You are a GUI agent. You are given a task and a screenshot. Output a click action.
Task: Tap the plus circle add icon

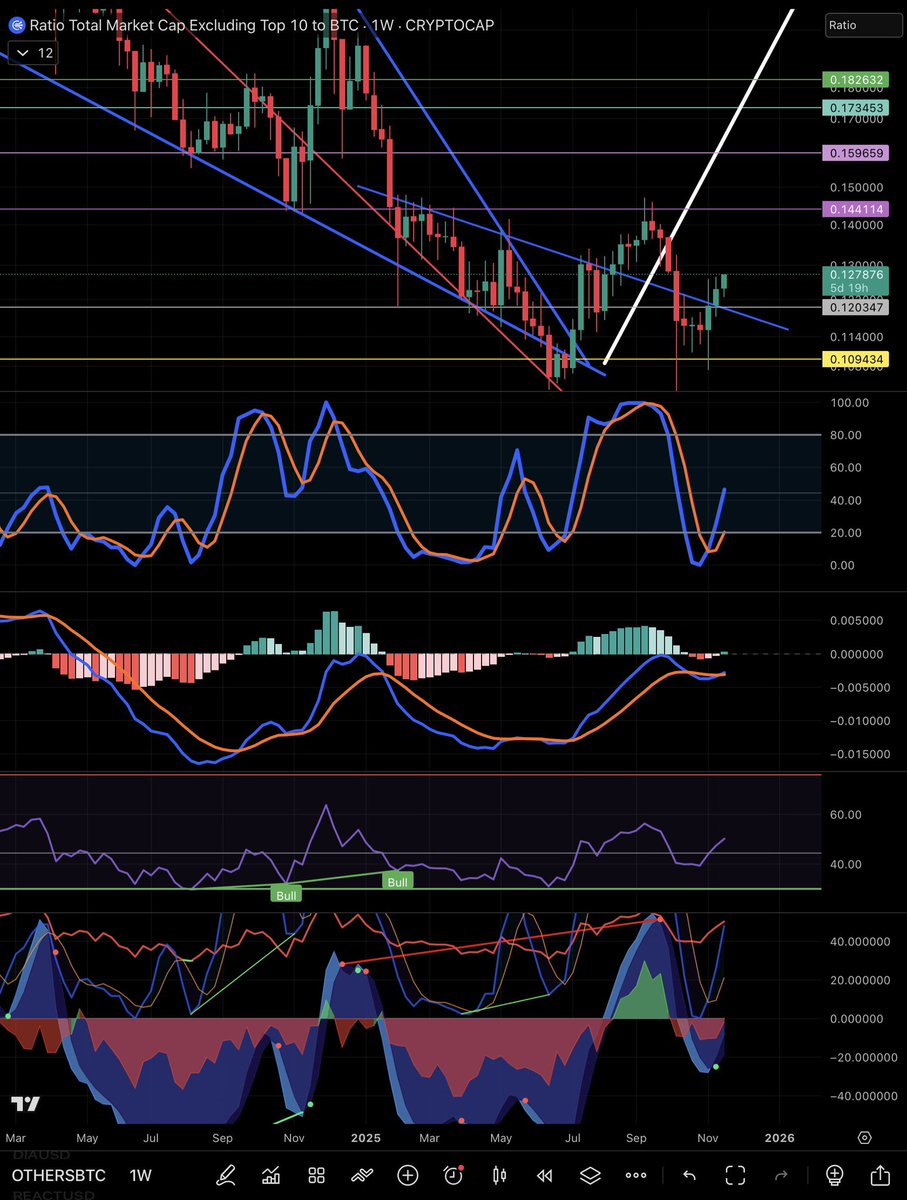[407, 1175]
